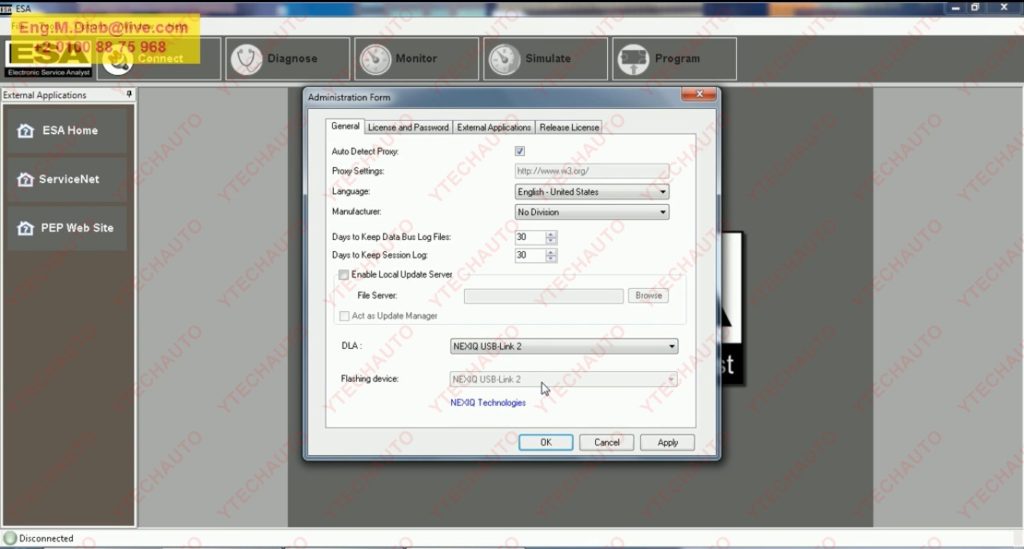
Task: Open the Language dropdown
Action: (x=592, y=192)
